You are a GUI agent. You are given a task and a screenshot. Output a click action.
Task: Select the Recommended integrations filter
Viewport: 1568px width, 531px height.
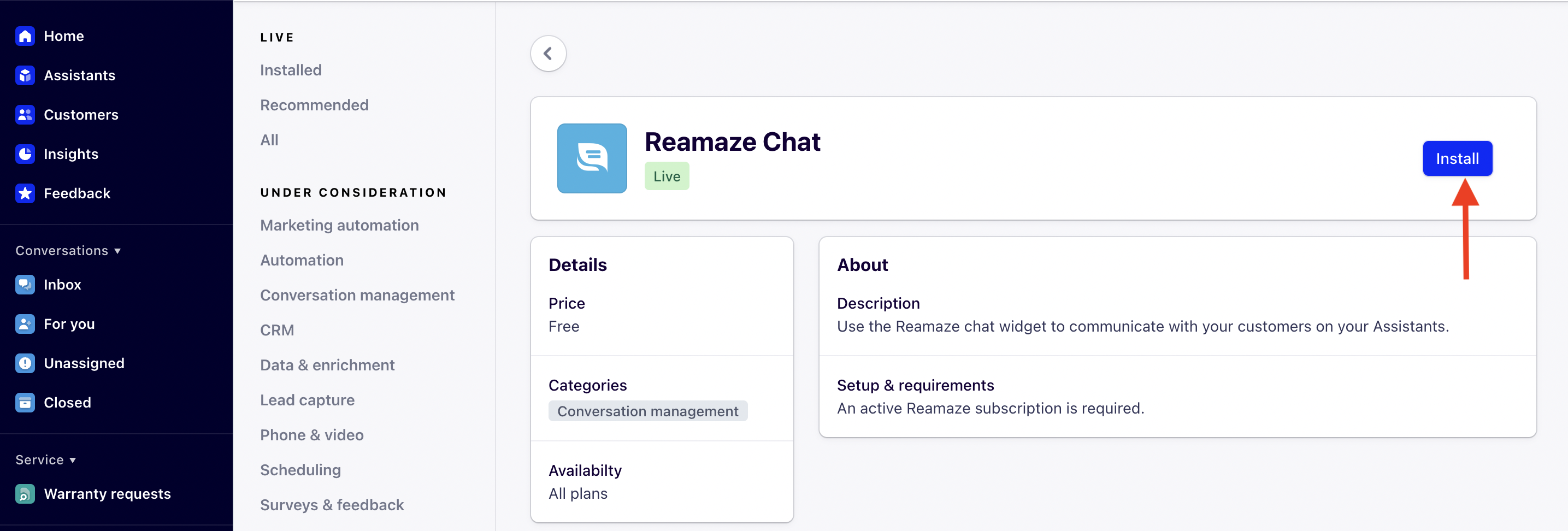314,105
